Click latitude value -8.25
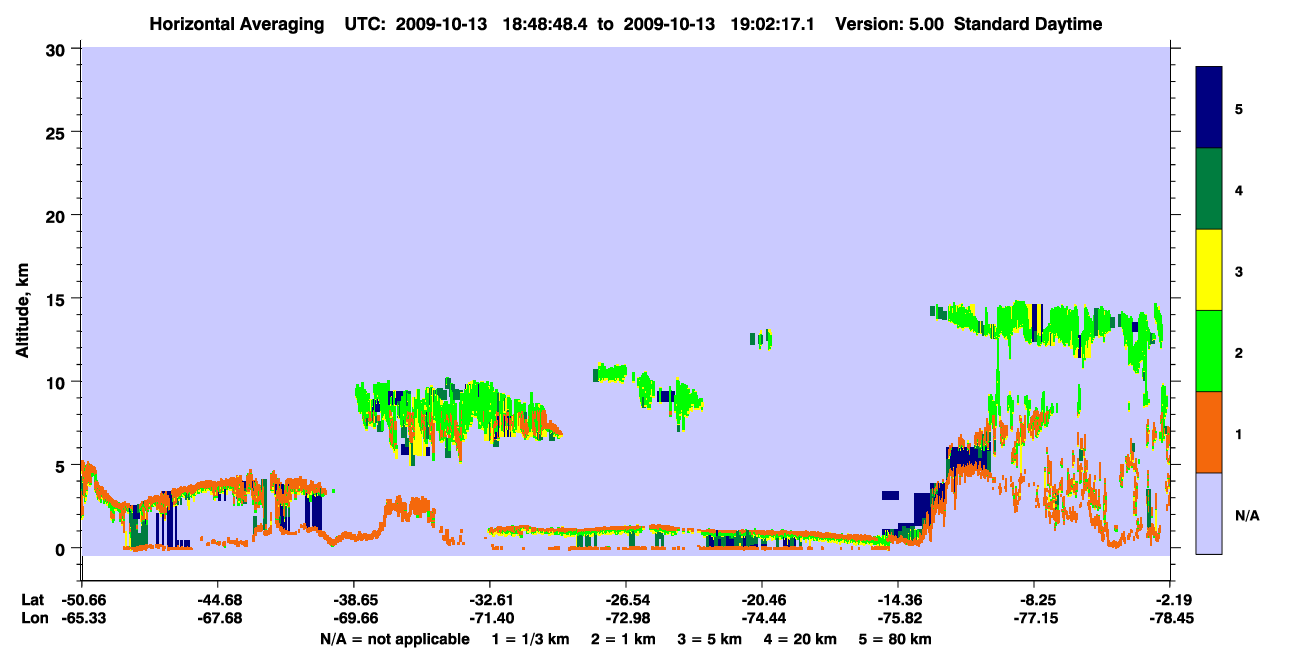Viewport: 1300px width, 667px height. tap(1033, 600)
